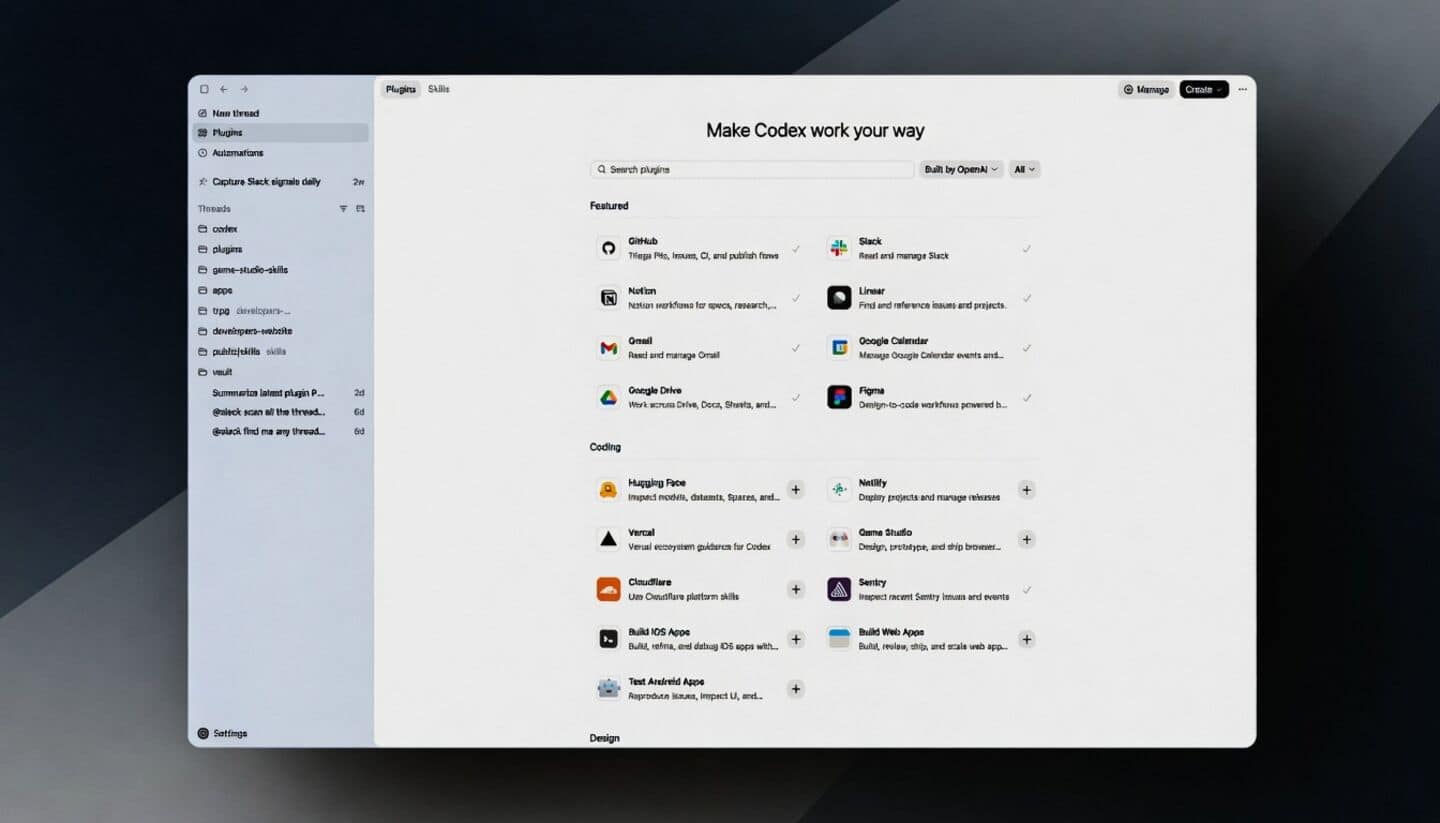Screen dimensions: 1440x823
Task: Select the Build iOS Apps icon
Action: tap(608, 639)
